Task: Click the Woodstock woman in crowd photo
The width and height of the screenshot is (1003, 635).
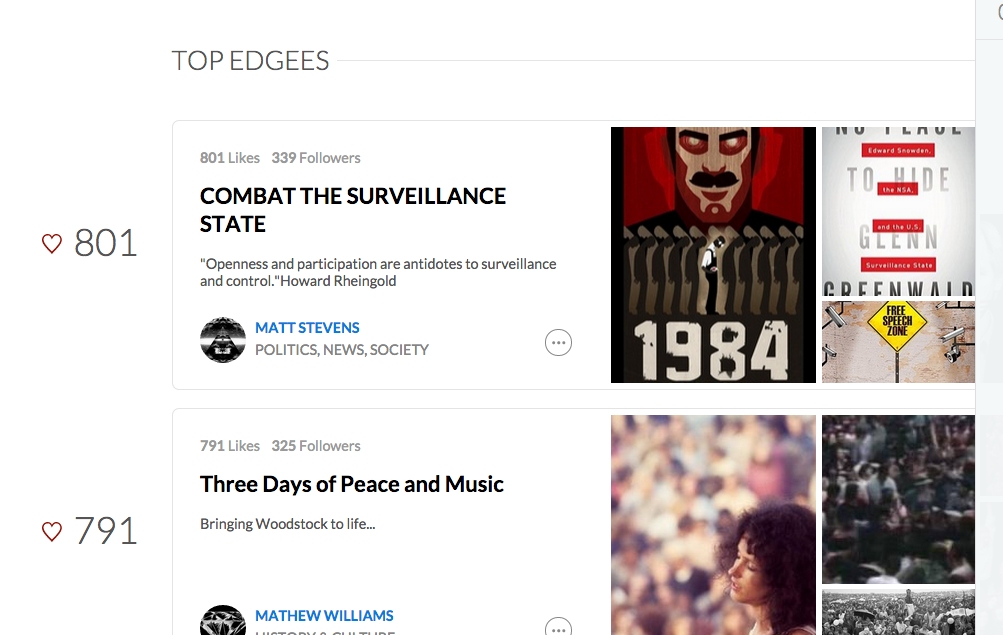Action: [713, 525]
